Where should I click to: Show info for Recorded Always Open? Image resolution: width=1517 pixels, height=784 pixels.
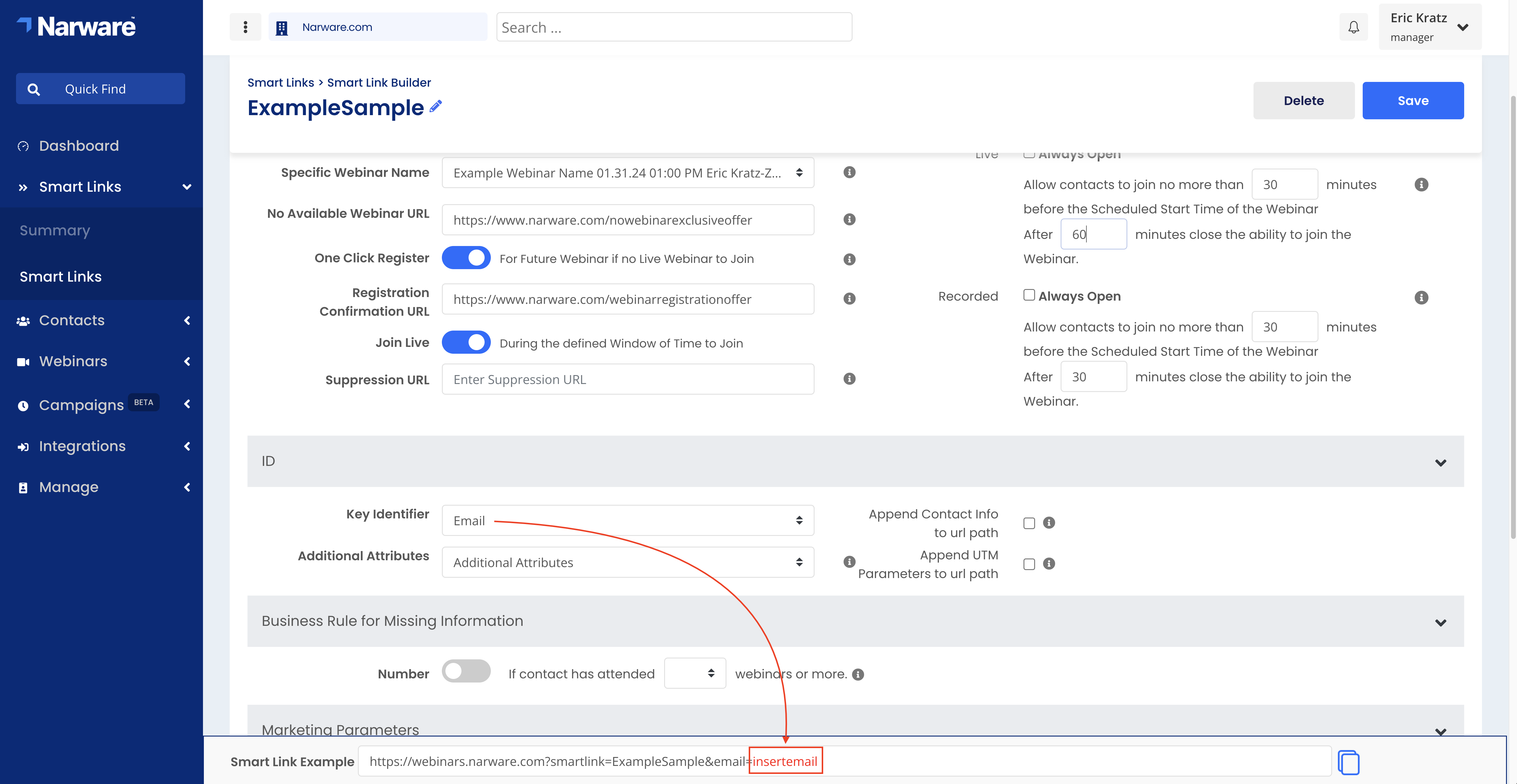point(1421,297)
